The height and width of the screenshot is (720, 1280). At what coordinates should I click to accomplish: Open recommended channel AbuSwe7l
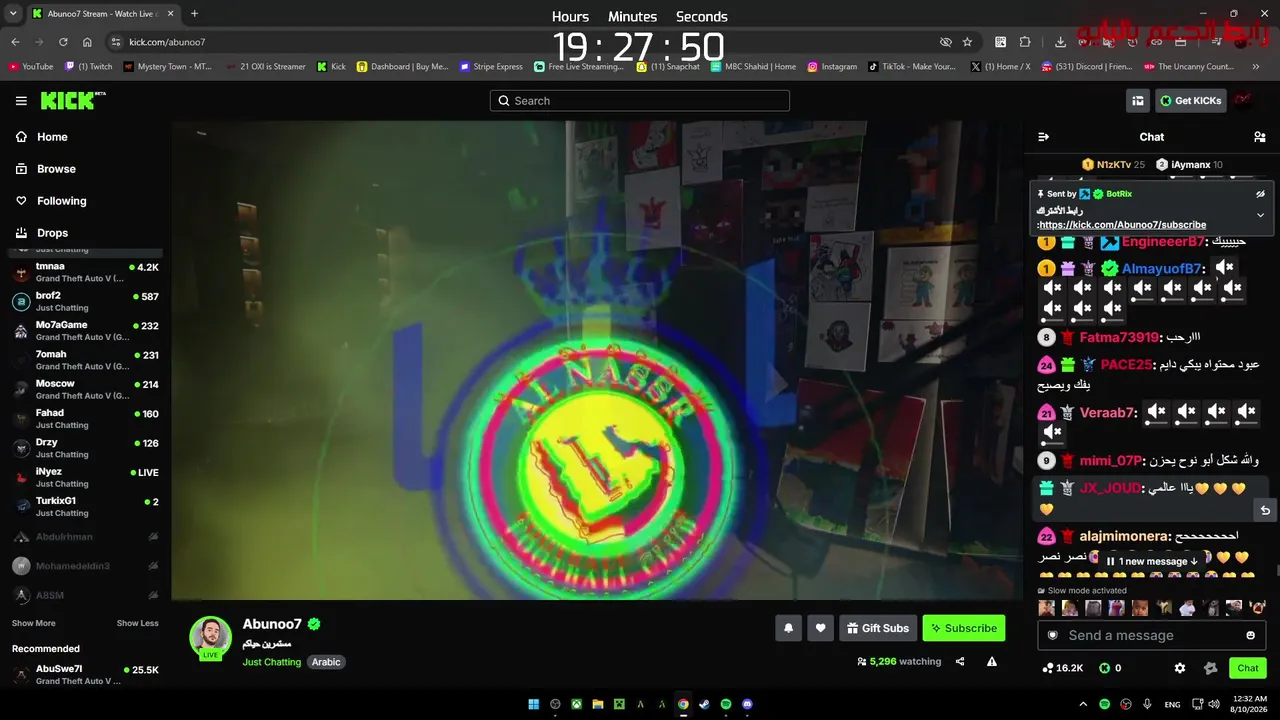tap(86, 674)
